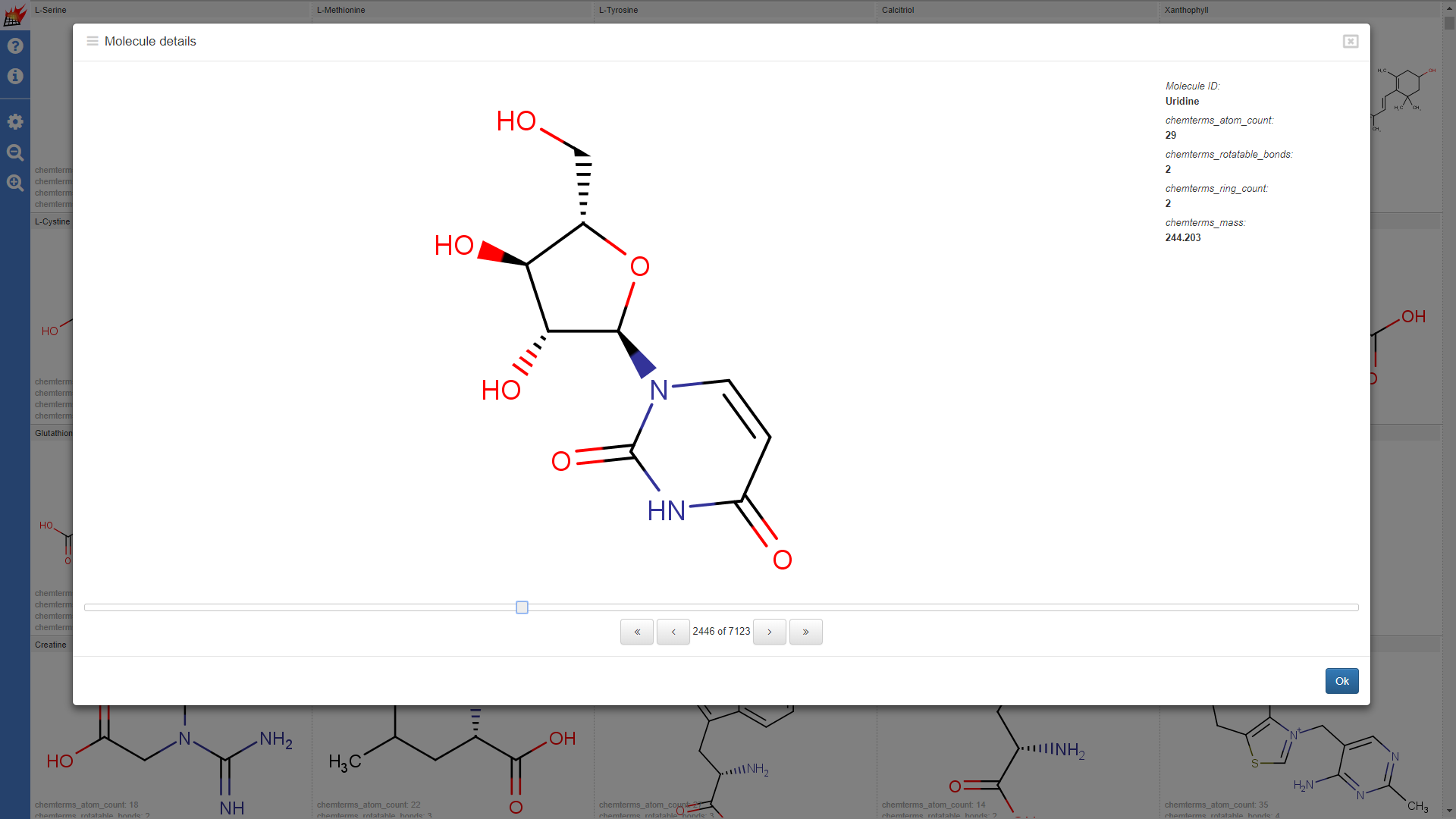This screenshot has height=819, width=1456.
Task: Open settings gear icon in sidebar
Action: click(x=15, y=122)
